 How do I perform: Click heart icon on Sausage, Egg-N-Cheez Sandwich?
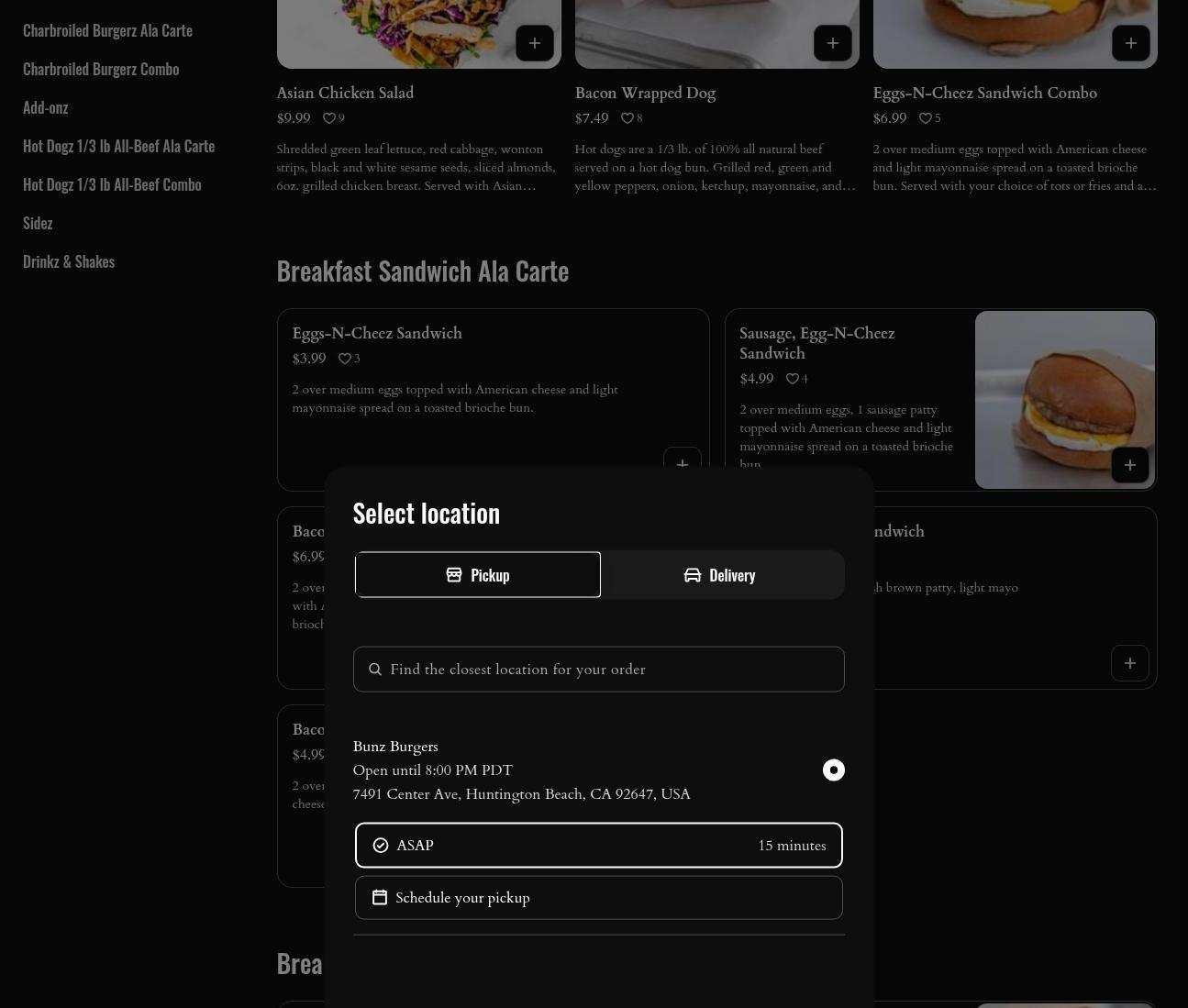pos(792,379)
